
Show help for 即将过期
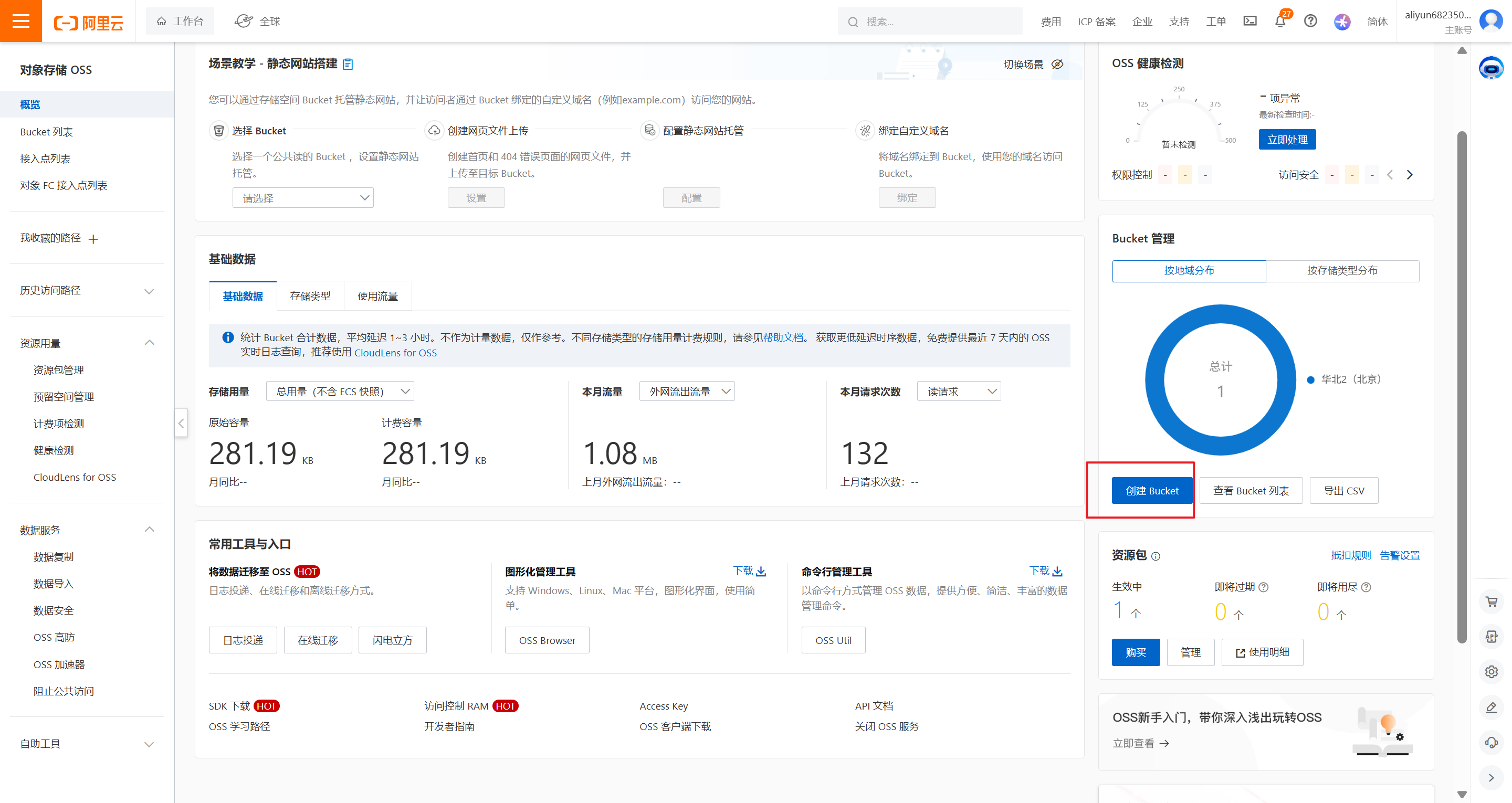[1264, 587]
